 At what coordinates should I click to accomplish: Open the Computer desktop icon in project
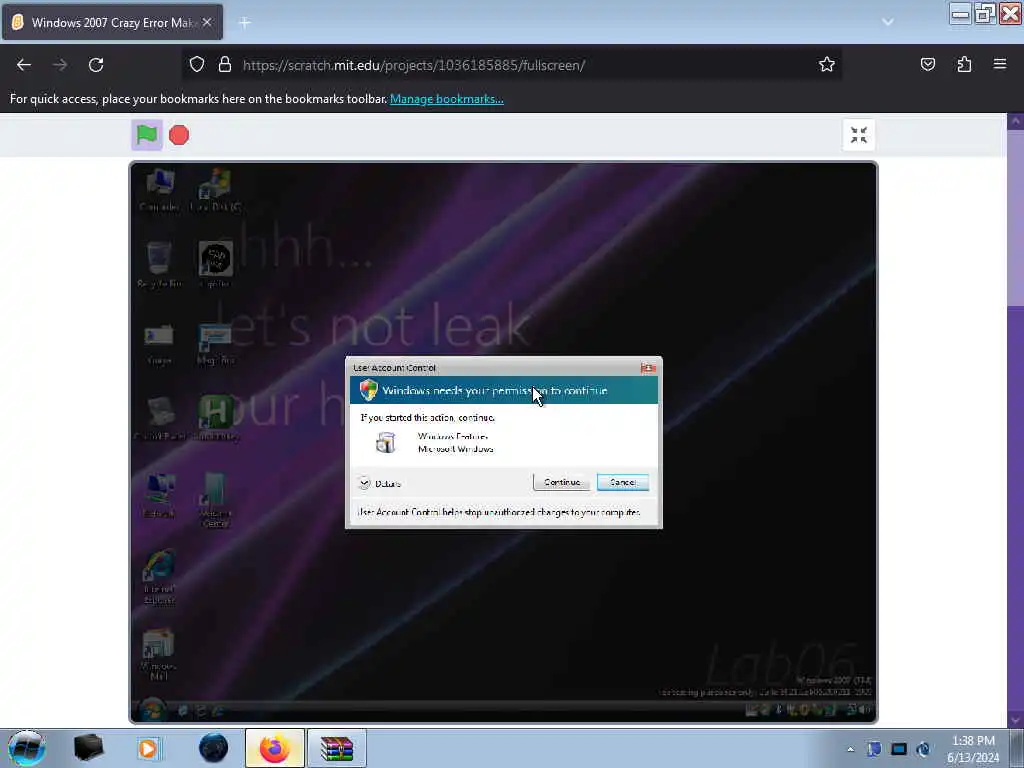tap(159, 189)
